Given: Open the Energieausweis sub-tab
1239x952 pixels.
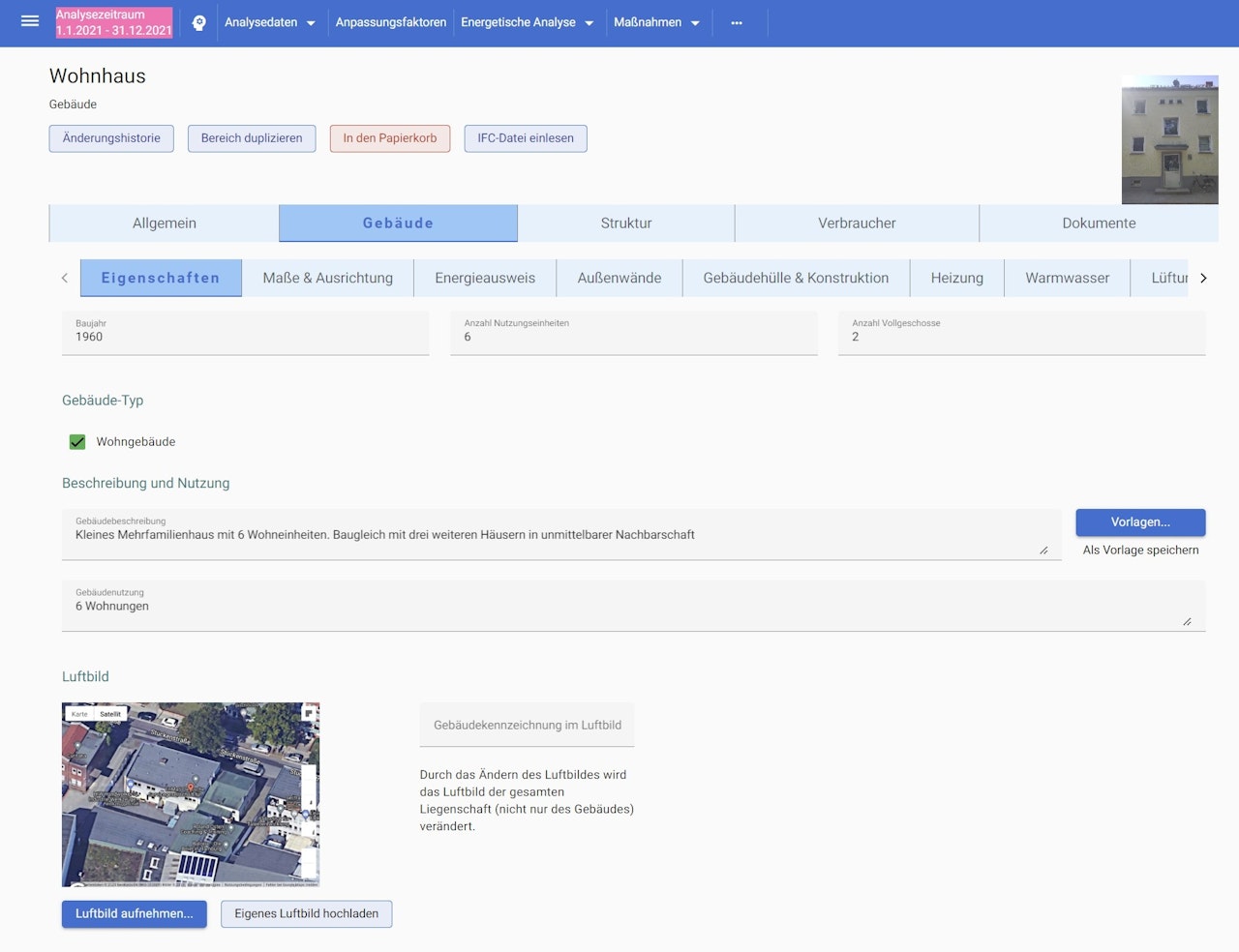Looking at the screenshot, I should click(x=485, y=279).
